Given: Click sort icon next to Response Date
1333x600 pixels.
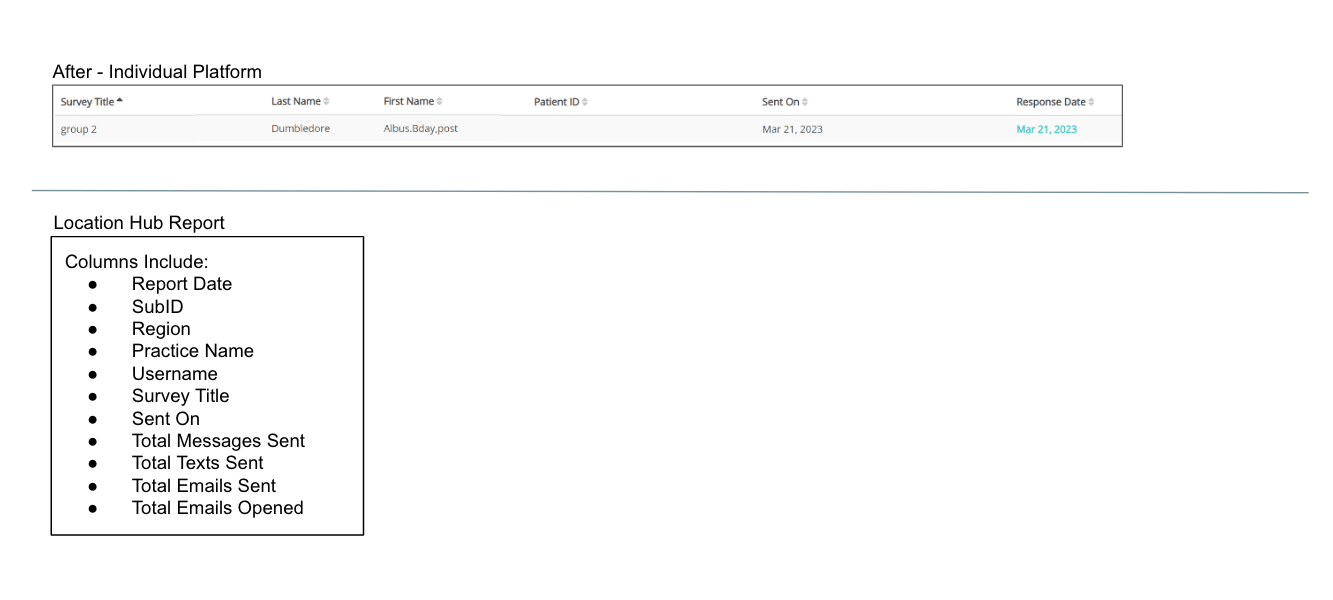Looking at the screenshot, I should pyautogui.click(x=1091, y=102).
